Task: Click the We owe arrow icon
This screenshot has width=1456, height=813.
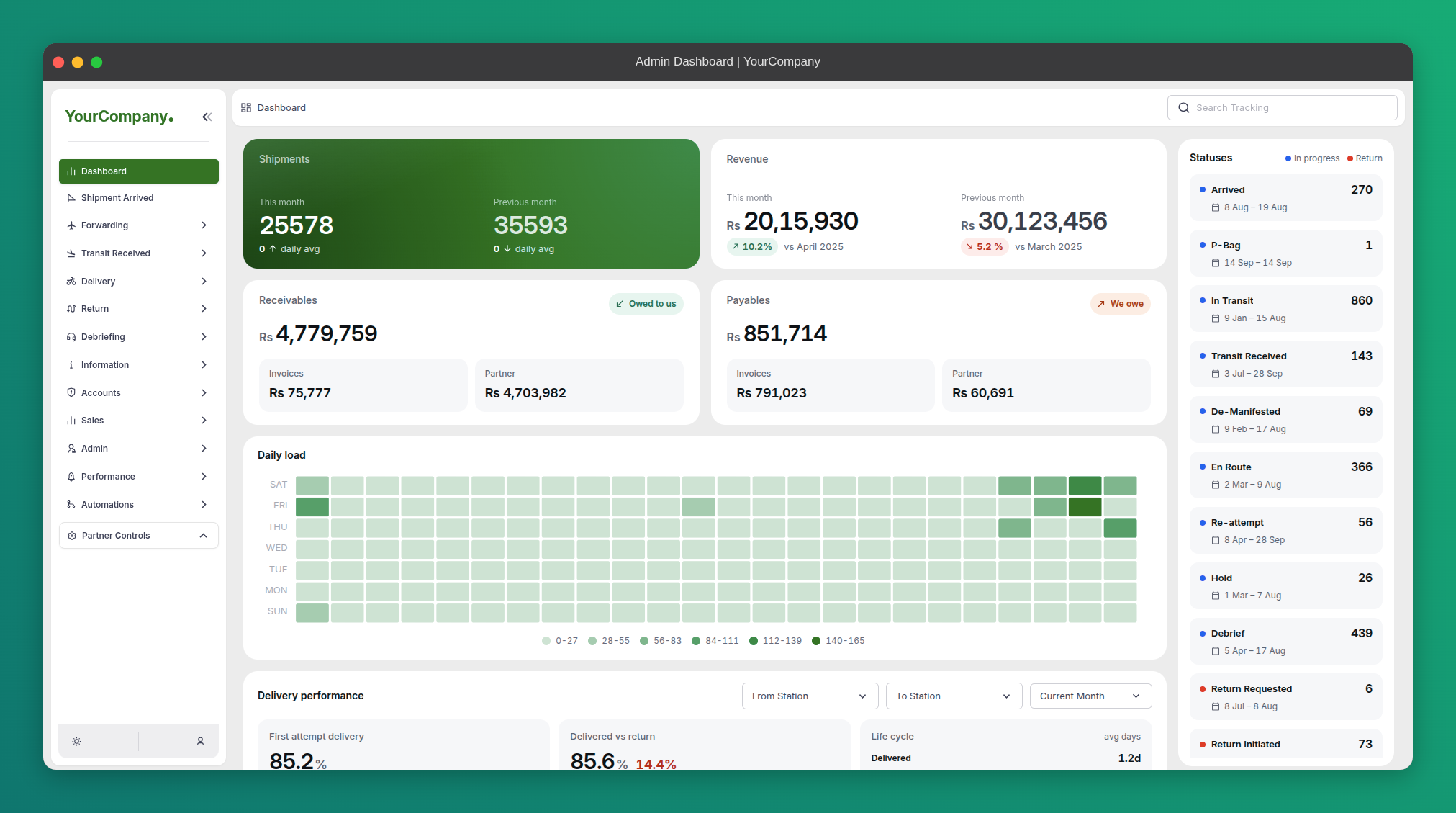Action: [x=1101, y=304]
